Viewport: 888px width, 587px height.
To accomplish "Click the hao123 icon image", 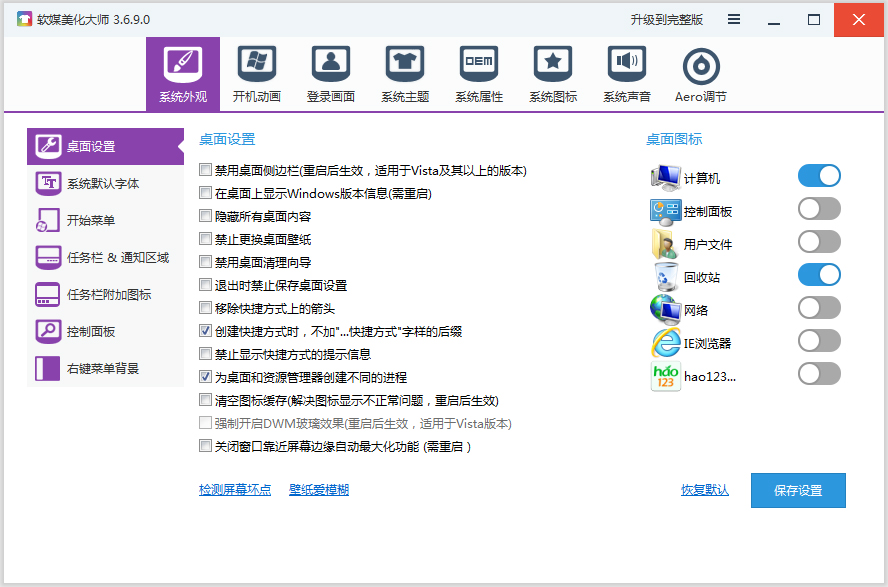I will pyautogui.click(x=665, y=376).
